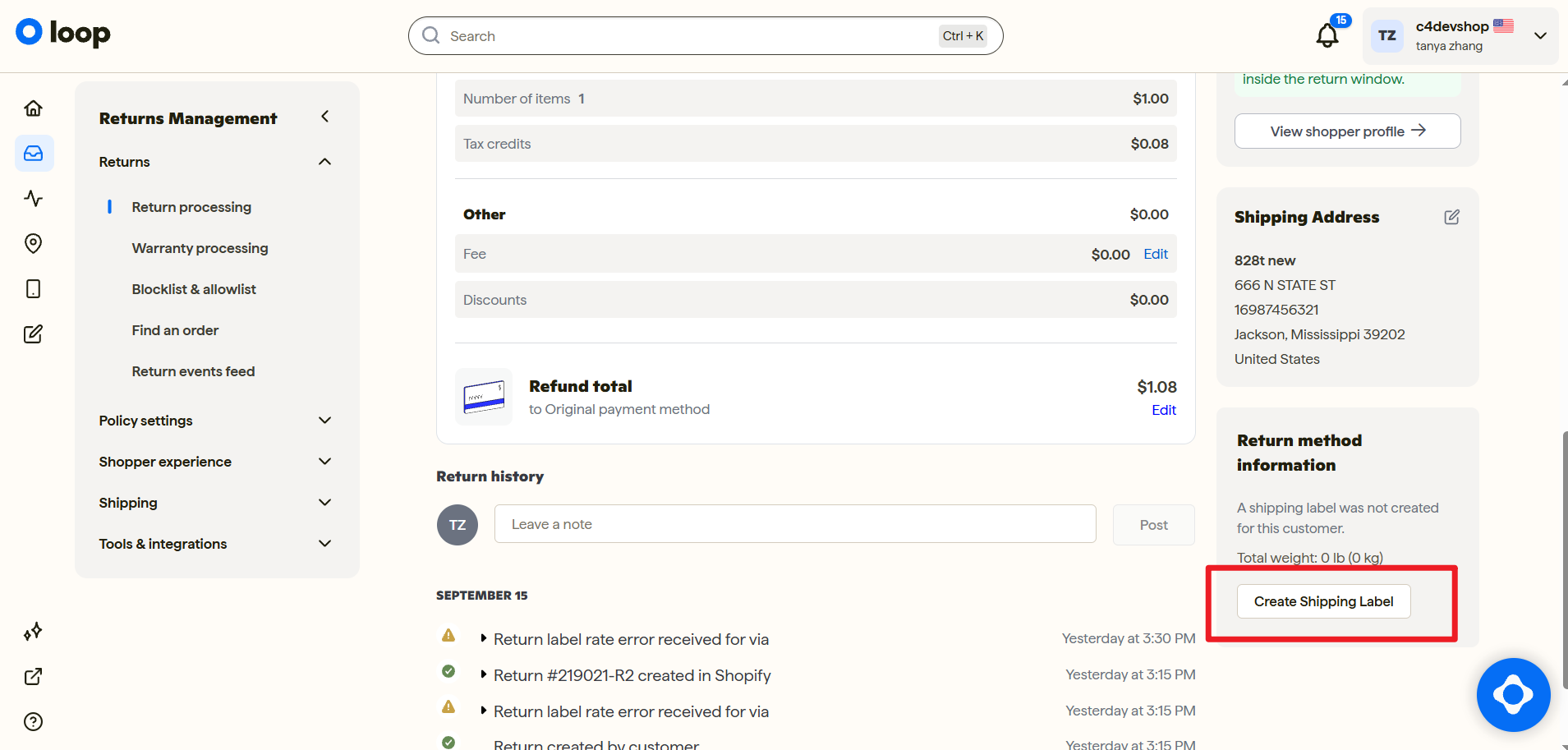Open the notifications bell
The width and height of the screenshot is (1568, 750).
(x=1327, y=35)
